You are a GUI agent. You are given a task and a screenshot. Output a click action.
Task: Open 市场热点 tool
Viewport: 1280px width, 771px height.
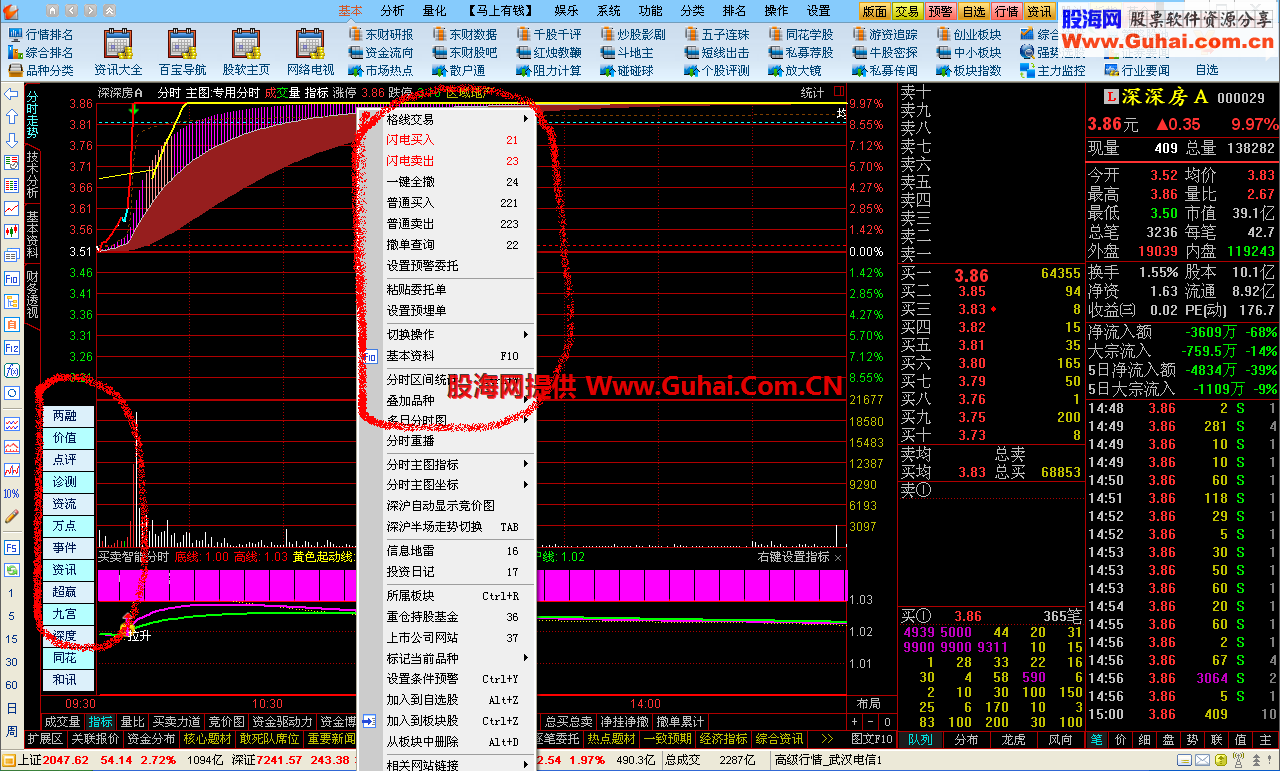click(380, 71)
